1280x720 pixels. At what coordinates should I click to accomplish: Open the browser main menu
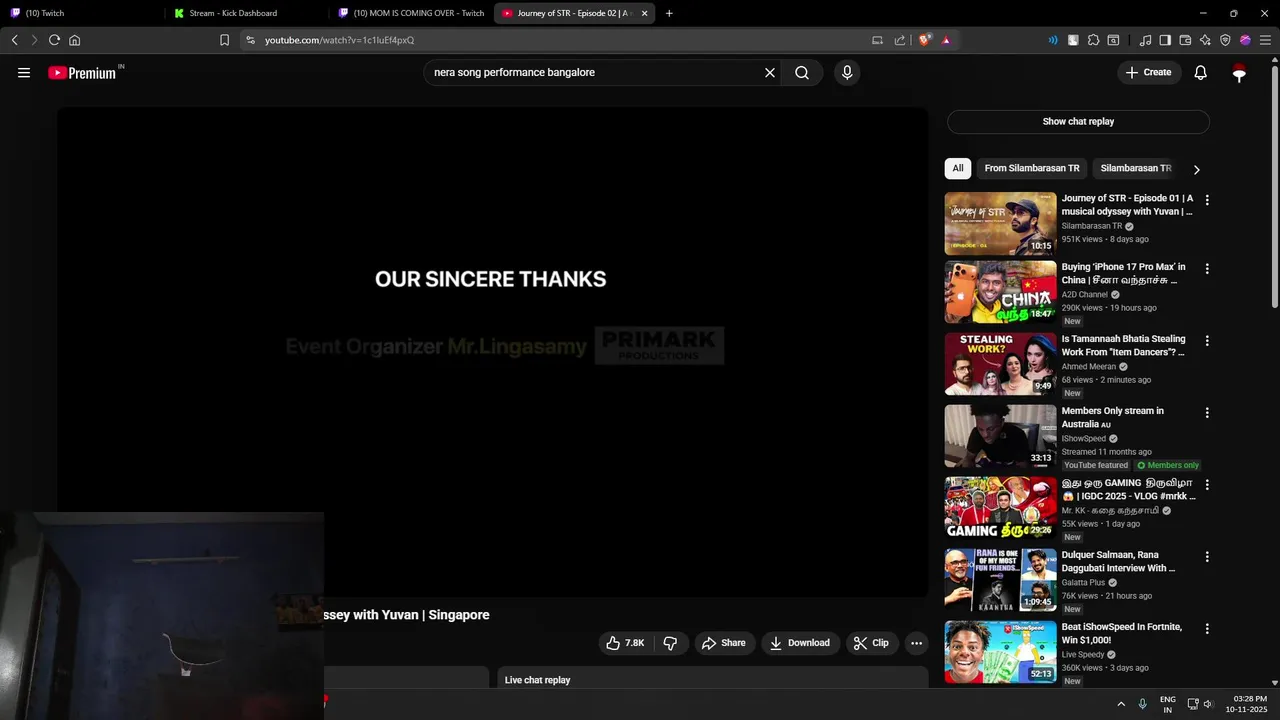[x=1266, y=40]
